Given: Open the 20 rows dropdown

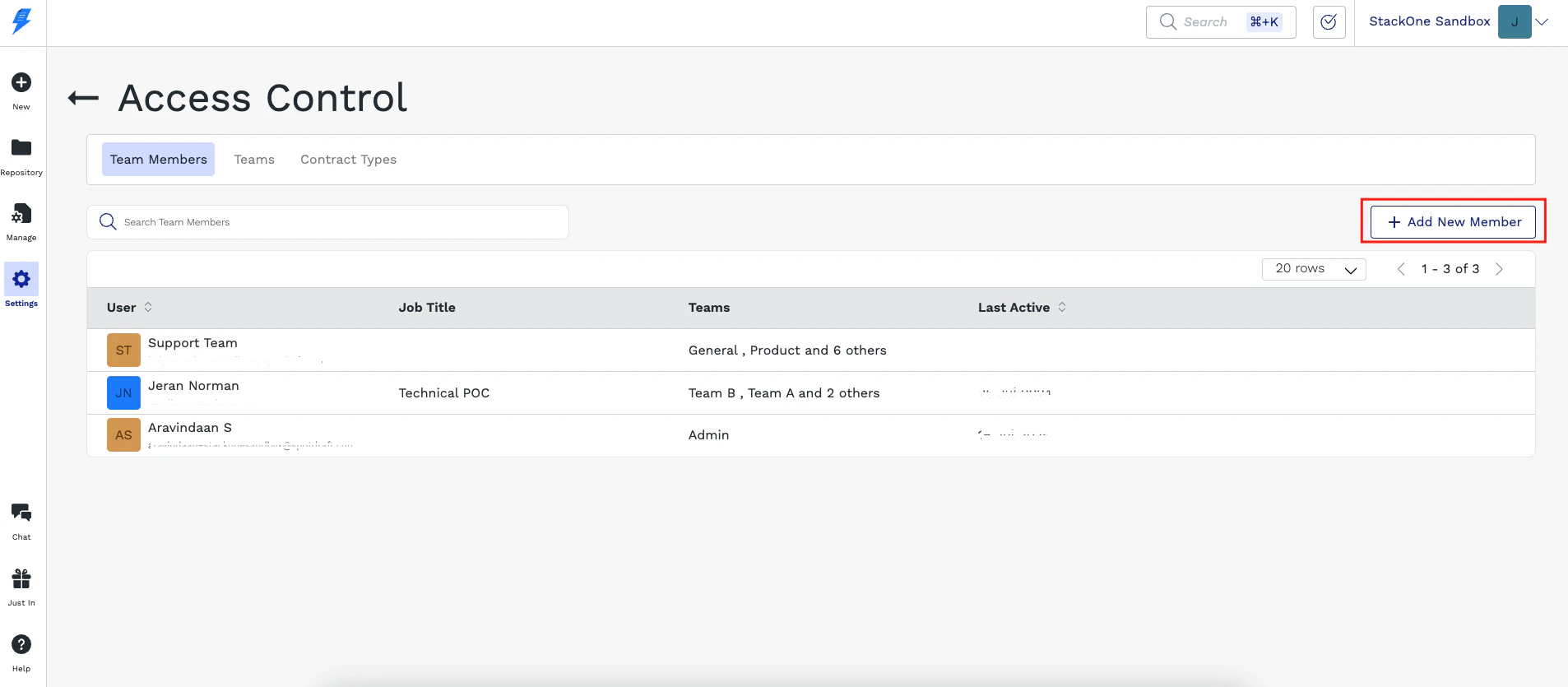Looking at the screenshot, I should point(1314,269).
